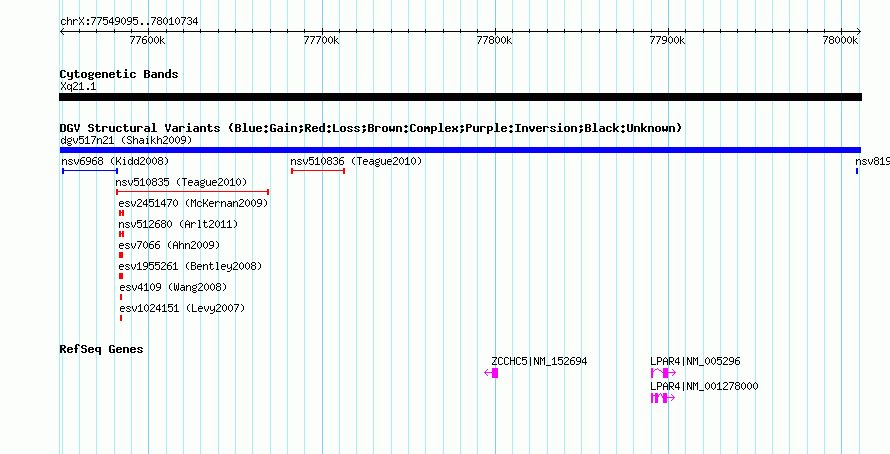Screen dimensions: 890x454
Task: Click the 77900k ruler tick label
Action: pyautogui.click(x=668, y=40)
